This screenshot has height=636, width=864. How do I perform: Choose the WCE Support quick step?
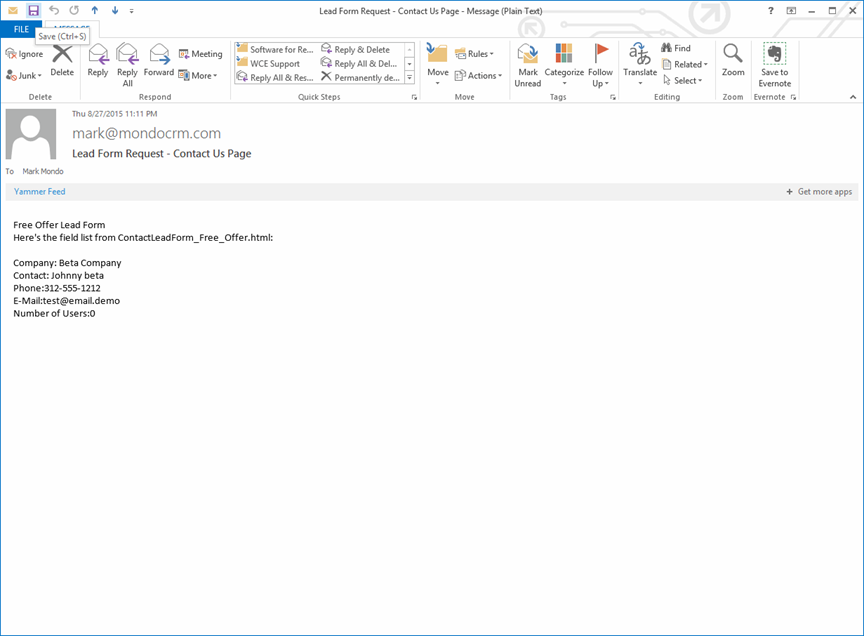274,63
